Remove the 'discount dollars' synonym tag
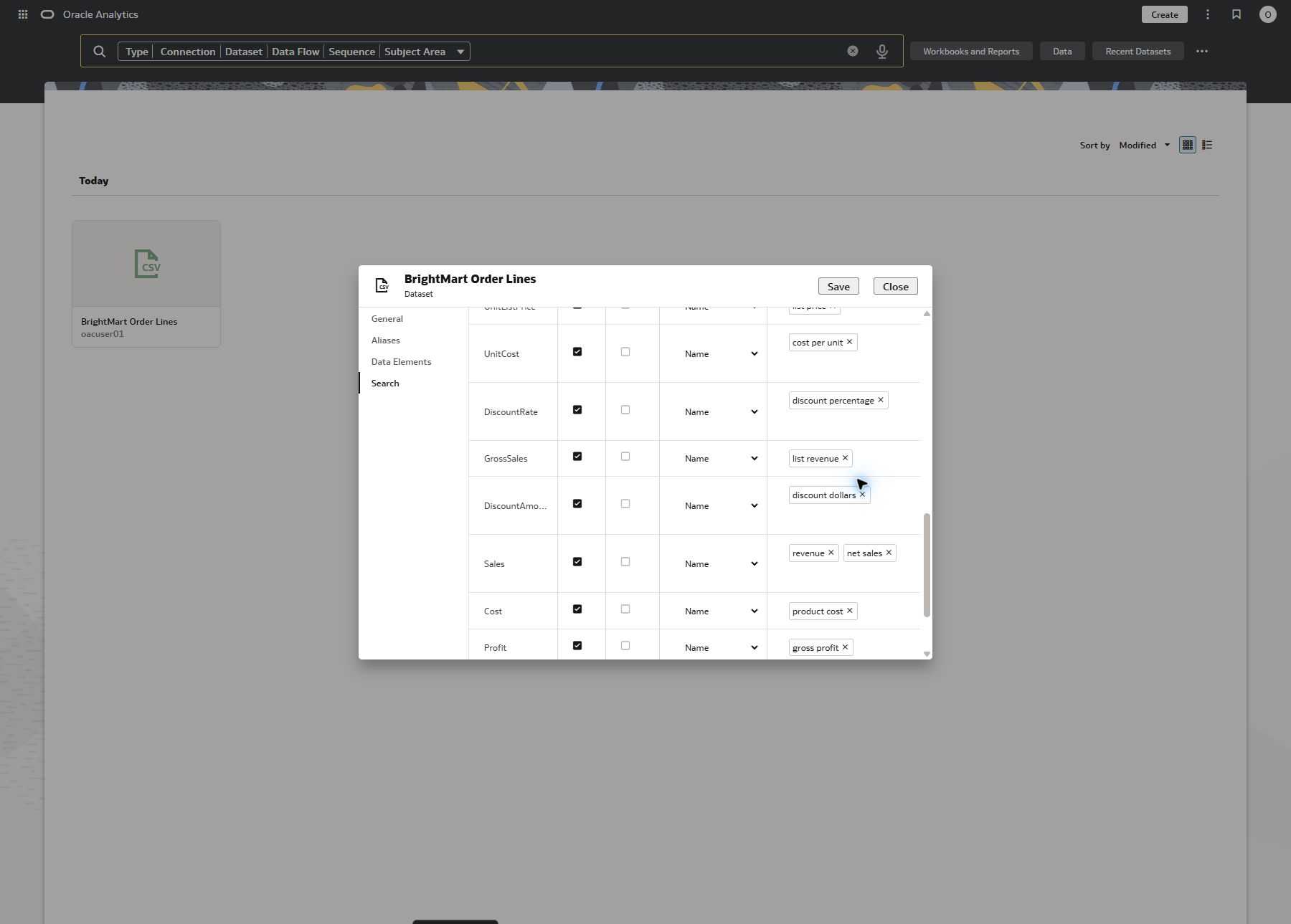Viewport: 1291px width, 924px height. pyautogui.click(x=863, y=495)
